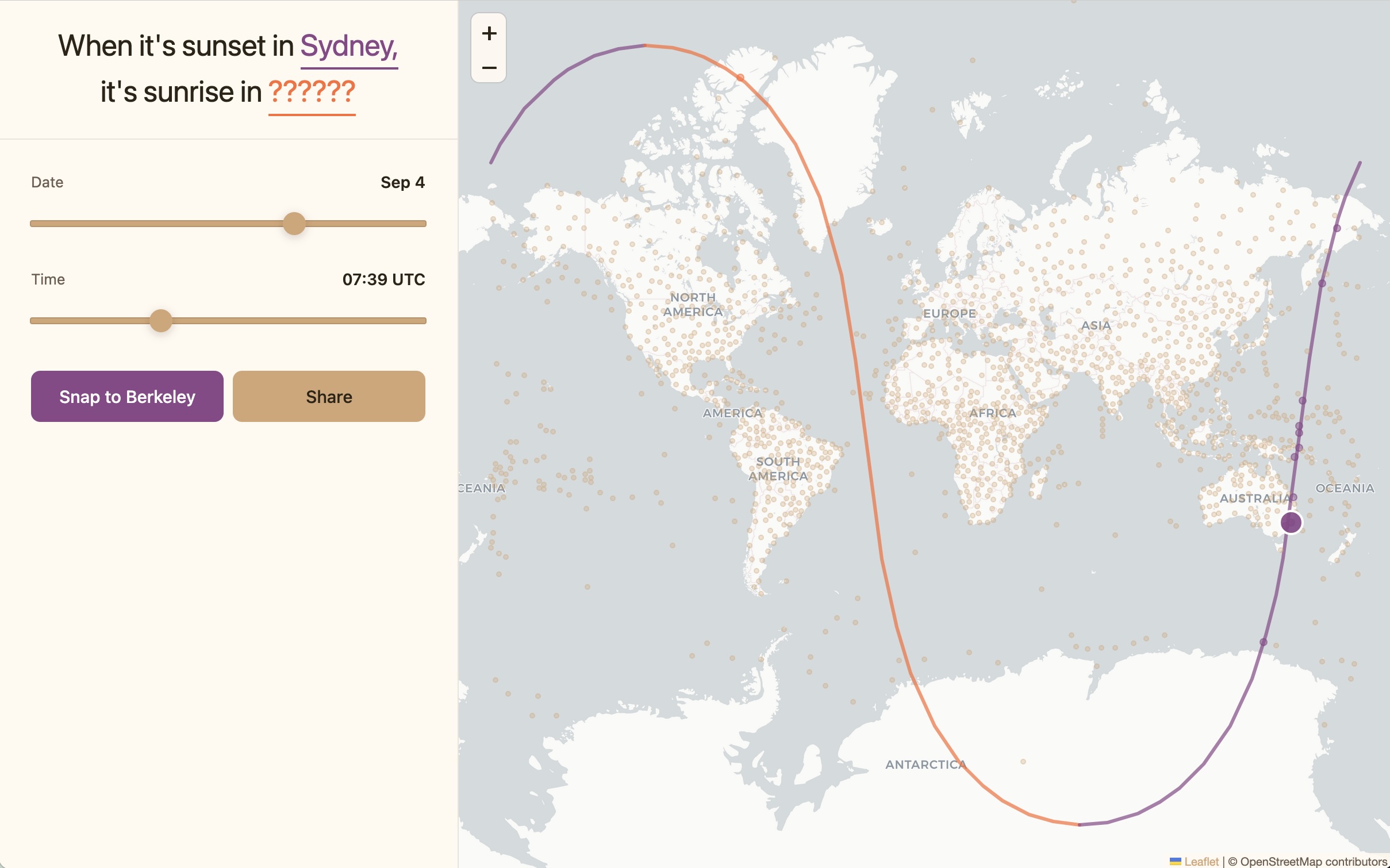Zoom out the map with minus button

(489, 67)
